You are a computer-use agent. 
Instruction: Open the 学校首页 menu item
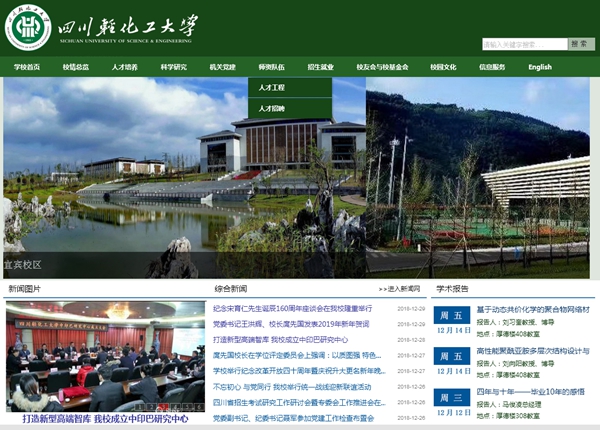pyautogui.click(x=27, y=67)
